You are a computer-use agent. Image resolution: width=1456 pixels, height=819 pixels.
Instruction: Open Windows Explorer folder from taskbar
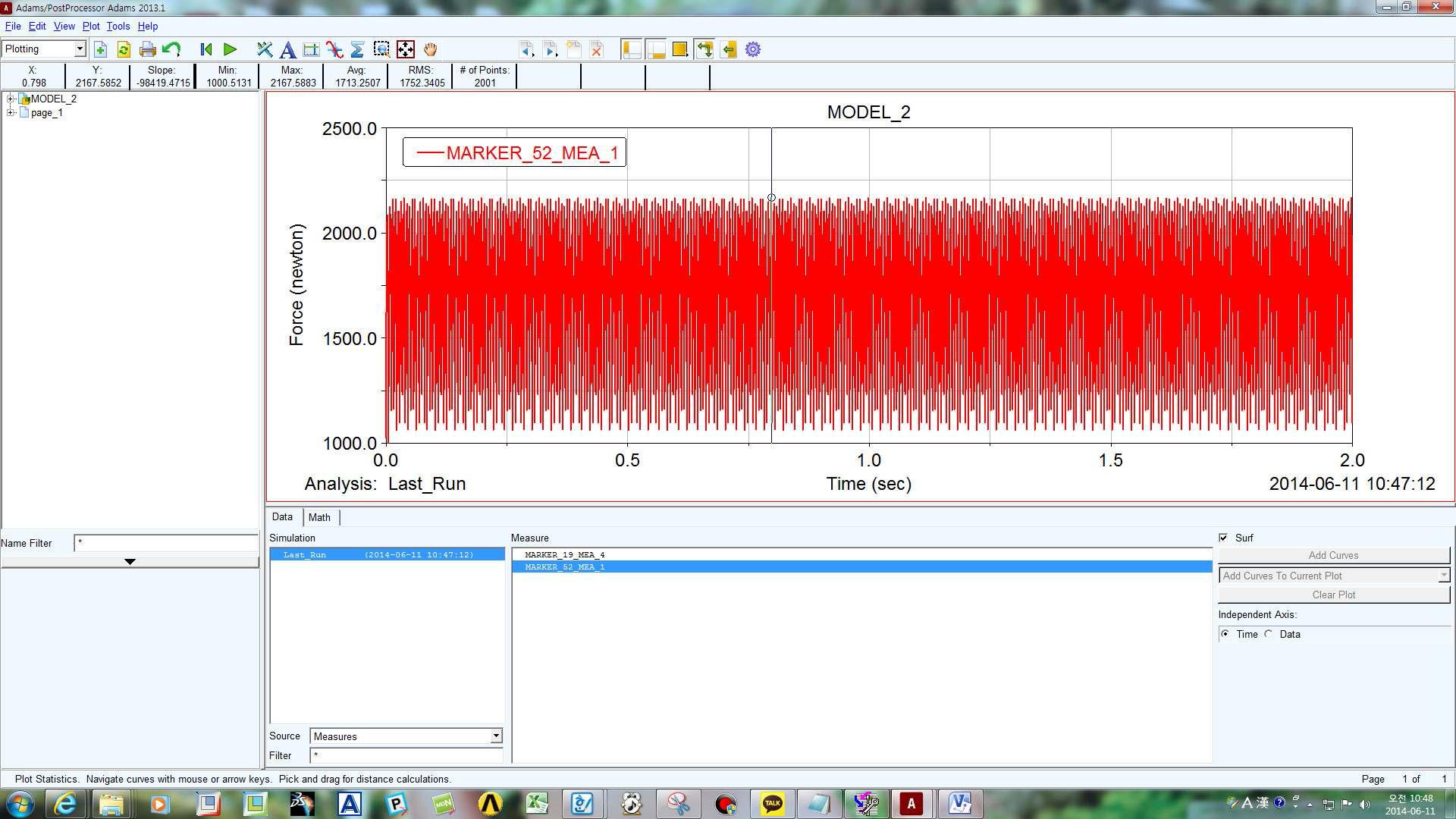click(111, 804)
